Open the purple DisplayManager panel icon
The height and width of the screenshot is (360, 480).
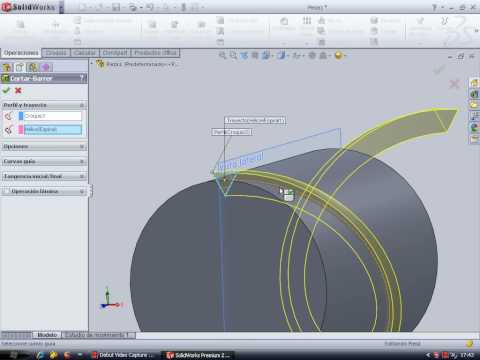pyautogui.click(x=46, y=67)
